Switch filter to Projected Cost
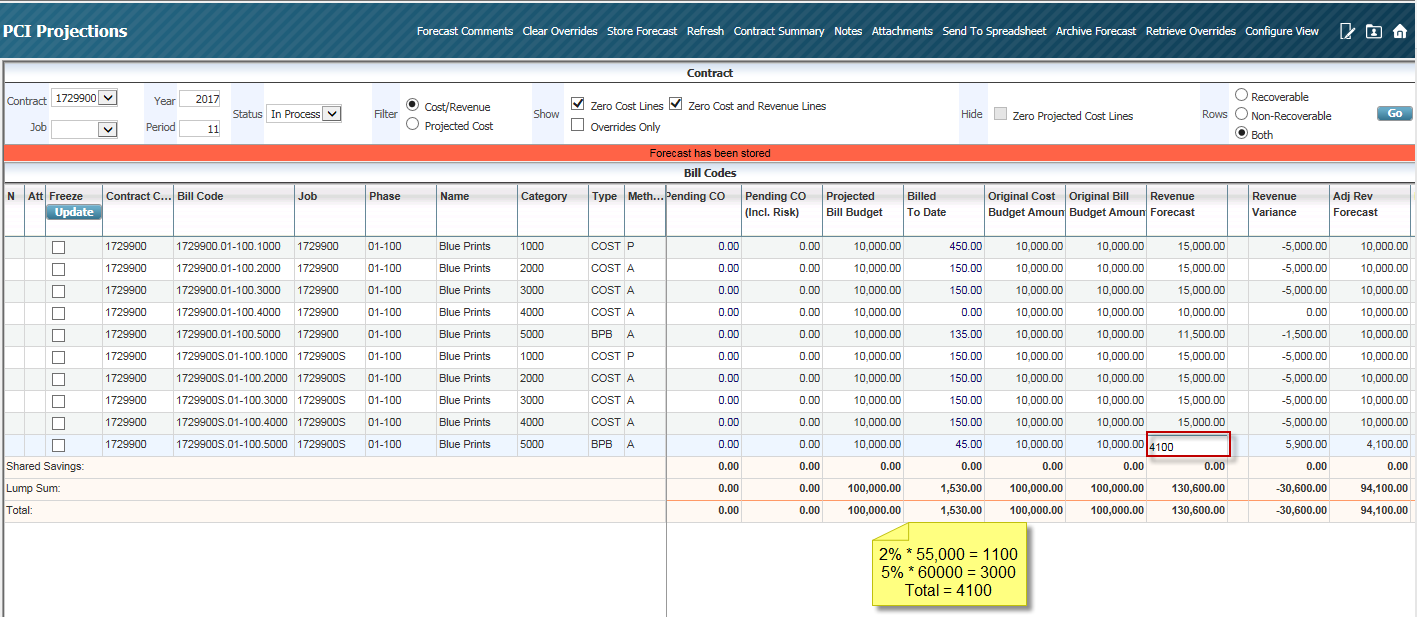 (x=412, y=123)
